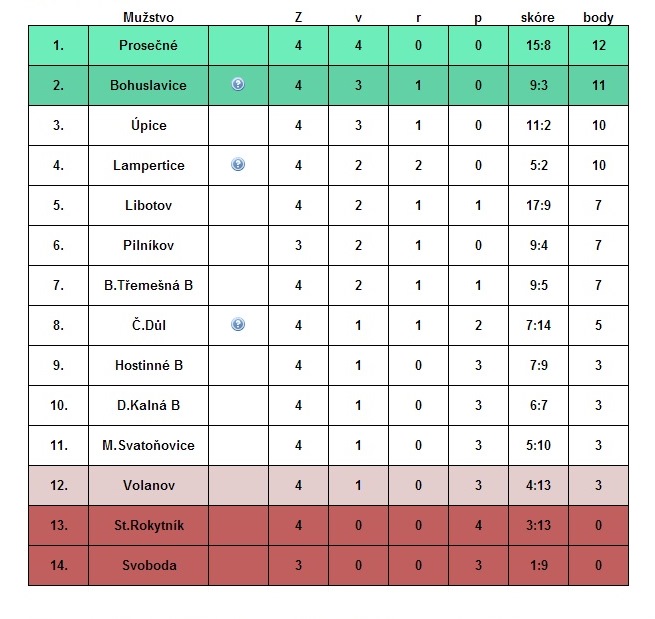This screenshot has width=655, height=619.
Task: Click the Hostinné B row name
Action: click(x=149, y=365)
